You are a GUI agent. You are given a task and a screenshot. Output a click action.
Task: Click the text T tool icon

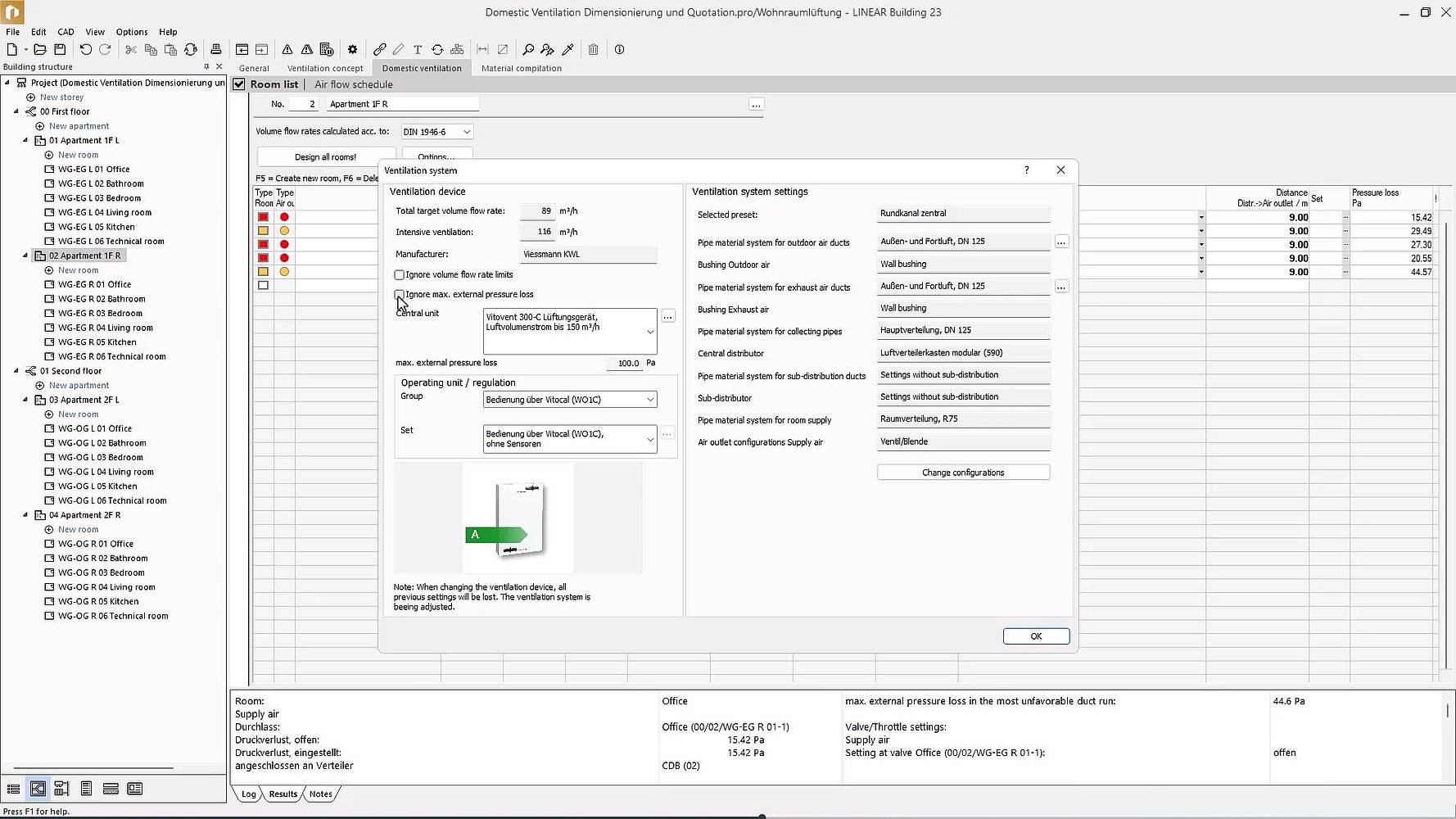pyautogui.click(x=418, y=50)
